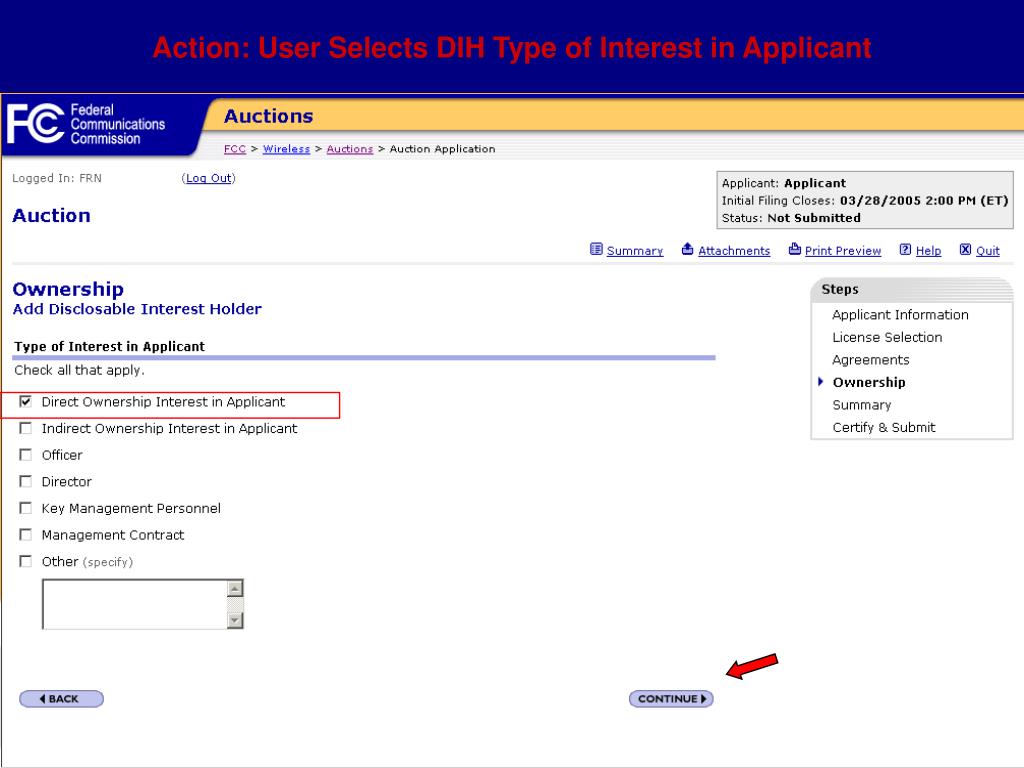Screen dimensions: 1024x768
Task: Click the Auctions page heading
Action: tap(268, 116)
